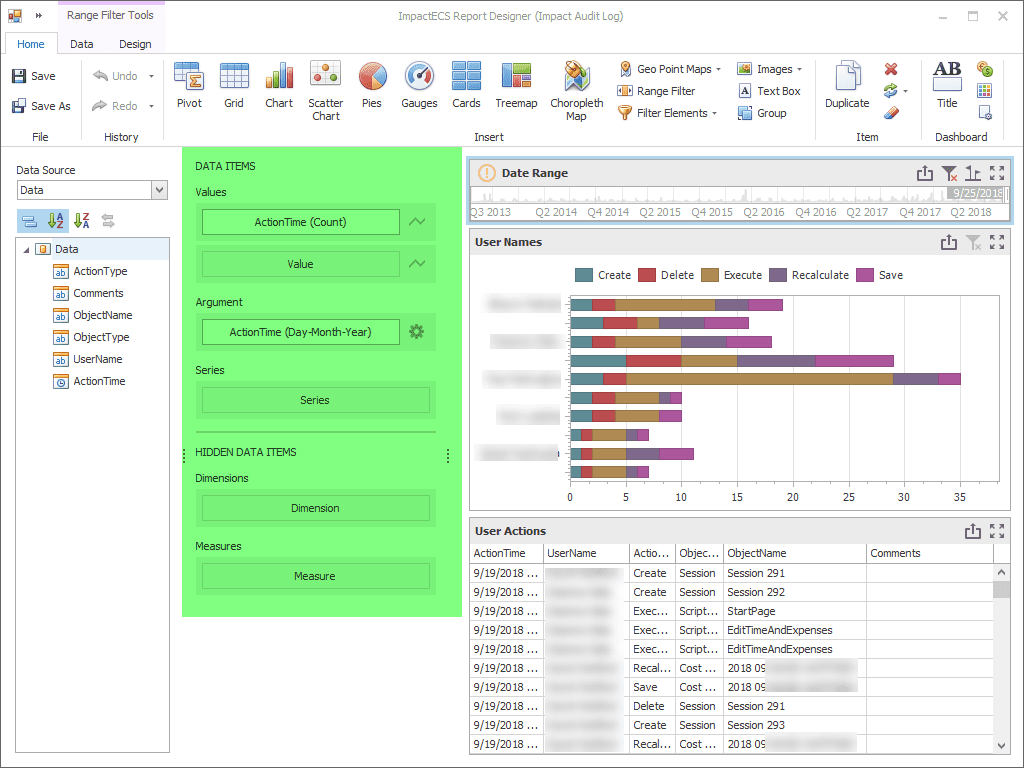Insert a Grid item
This screenshot has height=768, width=1024.
[x=234, y=85]
